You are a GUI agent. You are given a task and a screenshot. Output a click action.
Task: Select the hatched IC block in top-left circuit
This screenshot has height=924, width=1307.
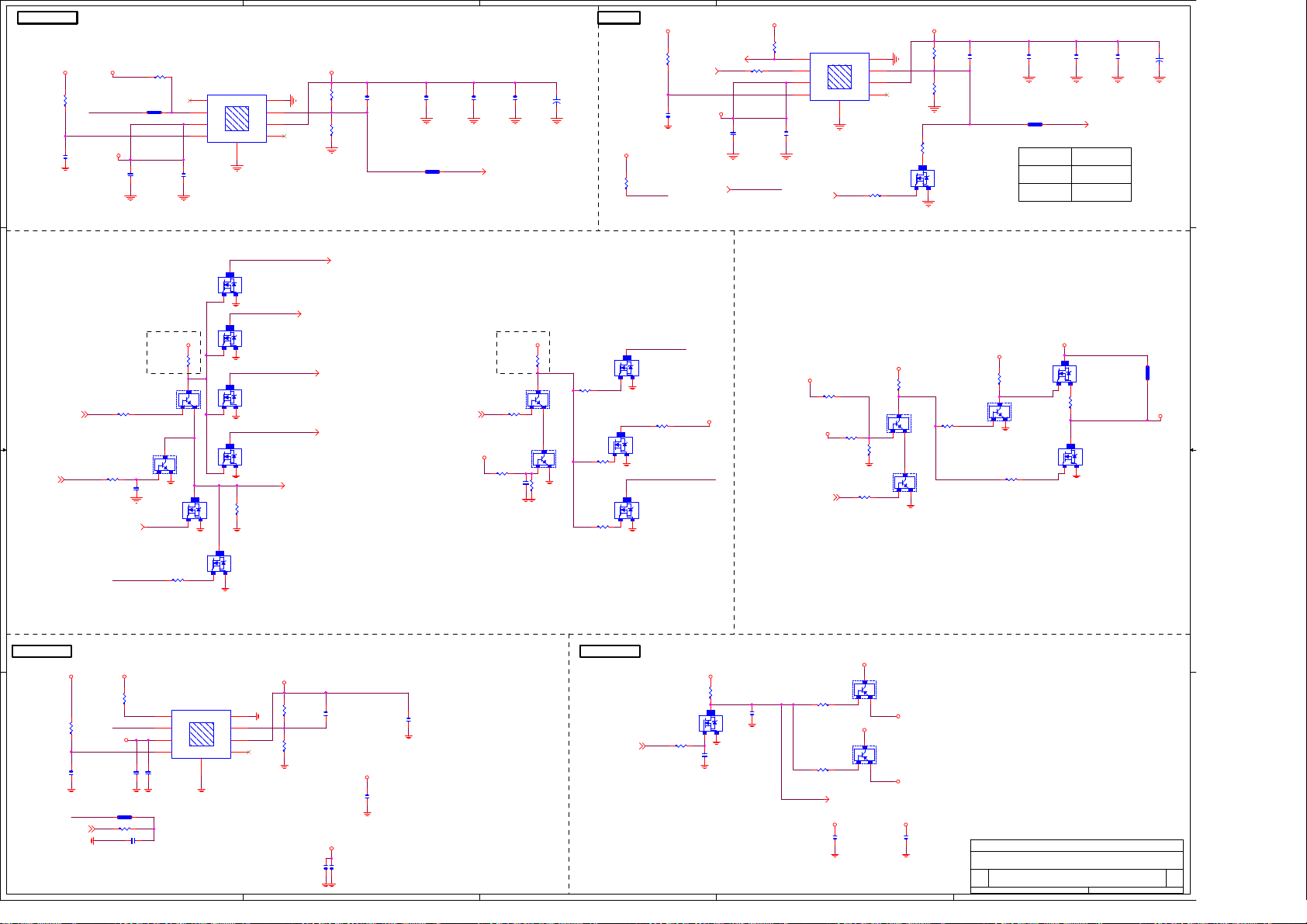pos(237,119)
